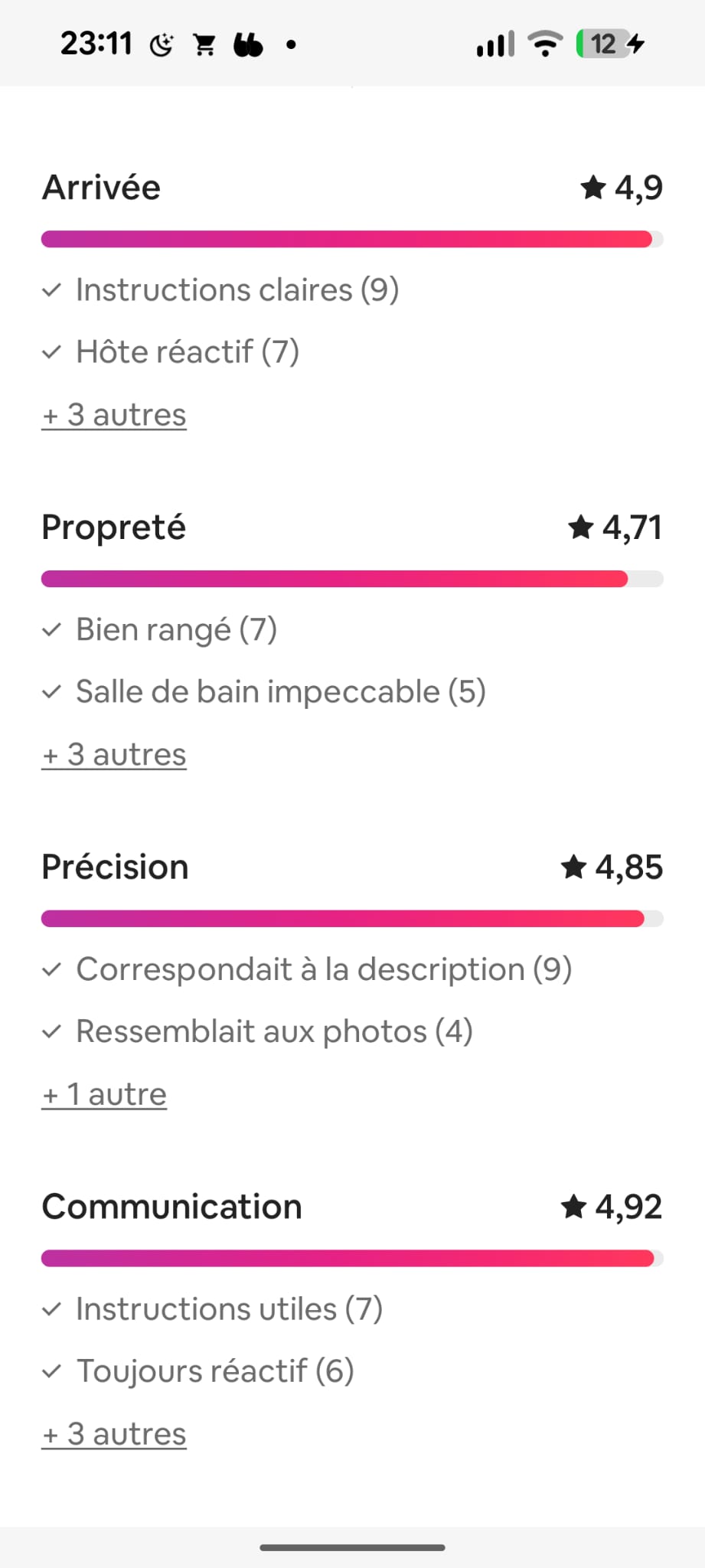Tap the shopping cart status bar icon
The height and width of the screenshot is (1568, 705).
point(204,45)
